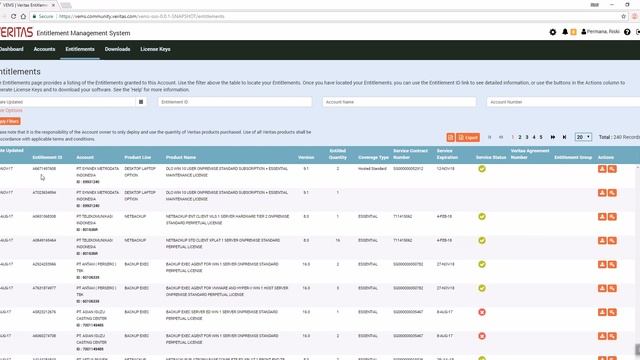Image resolution: width=640 pixels, height=360 pixels.
Task: Focus the Entitlement ID filter field
Action: [x=235, y=102]
